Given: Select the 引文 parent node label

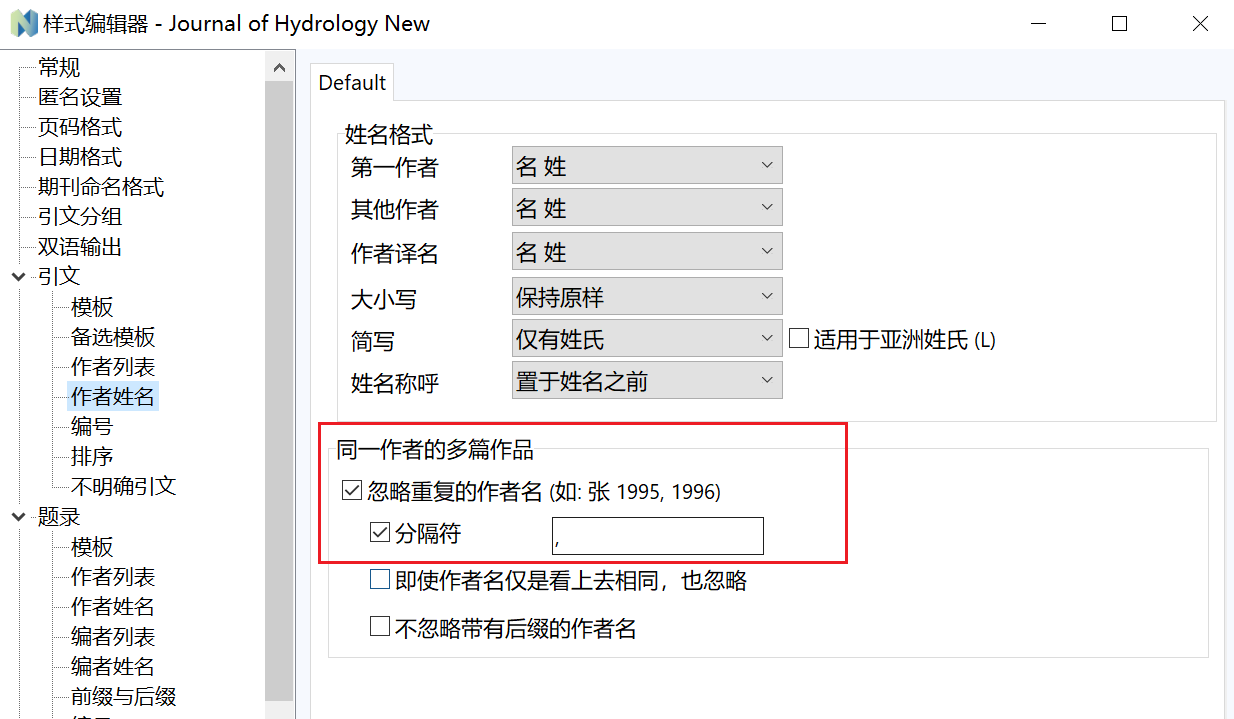Looking at the screenshot, I should pos(59,277).
